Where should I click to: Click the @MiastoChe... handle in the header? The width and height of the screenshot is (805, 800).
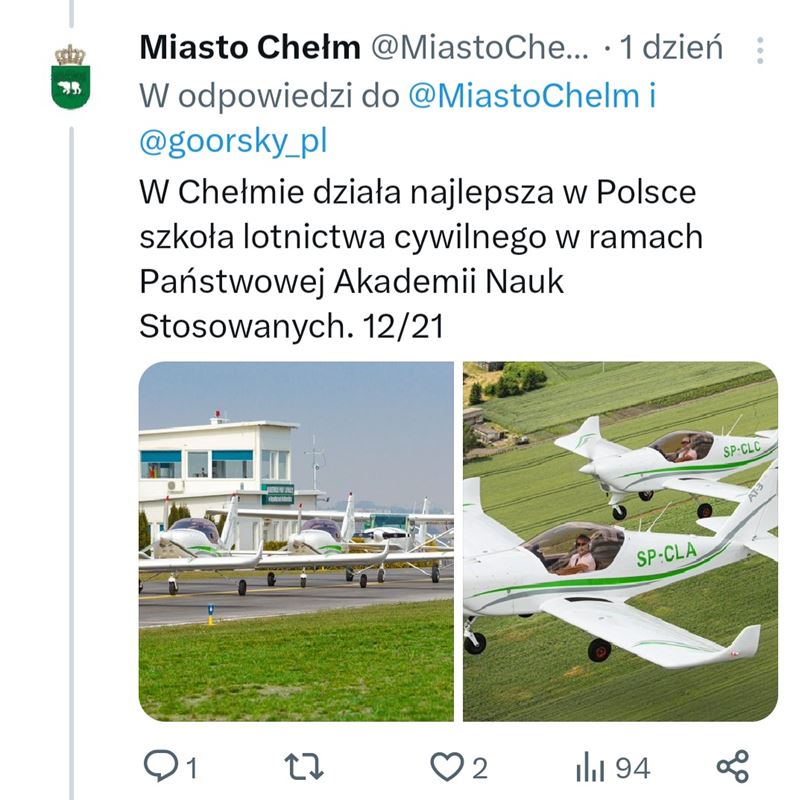coord(481,47)
